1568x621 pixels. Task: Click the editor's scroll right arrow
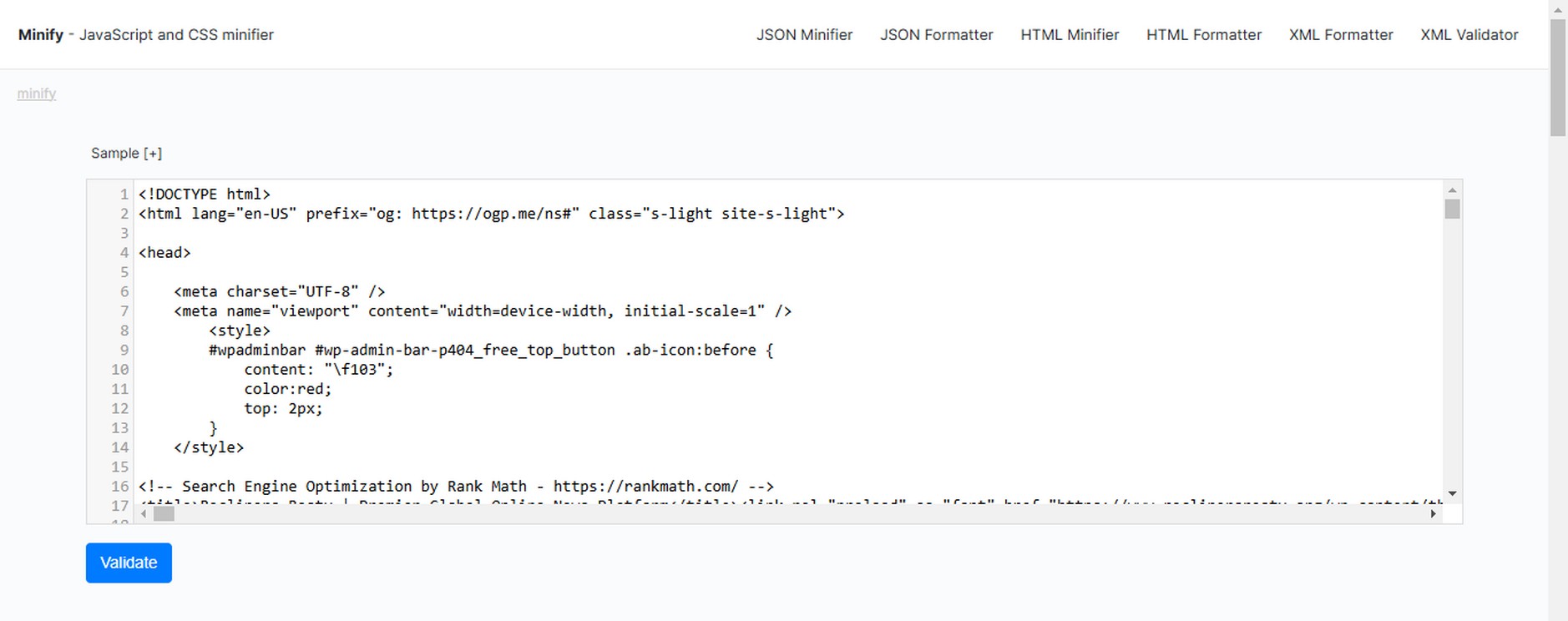point(1434,514)
